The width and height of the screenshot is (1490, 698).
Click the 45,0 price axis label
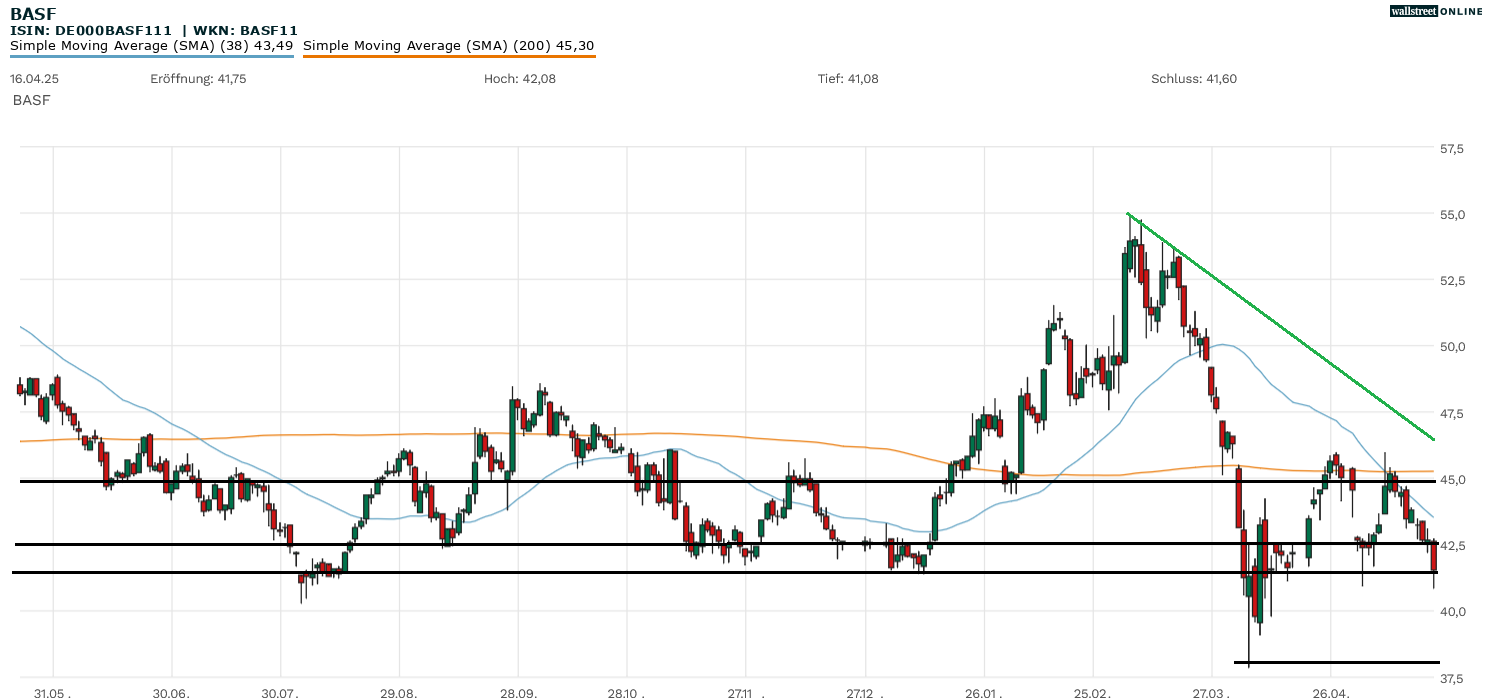1451,479
